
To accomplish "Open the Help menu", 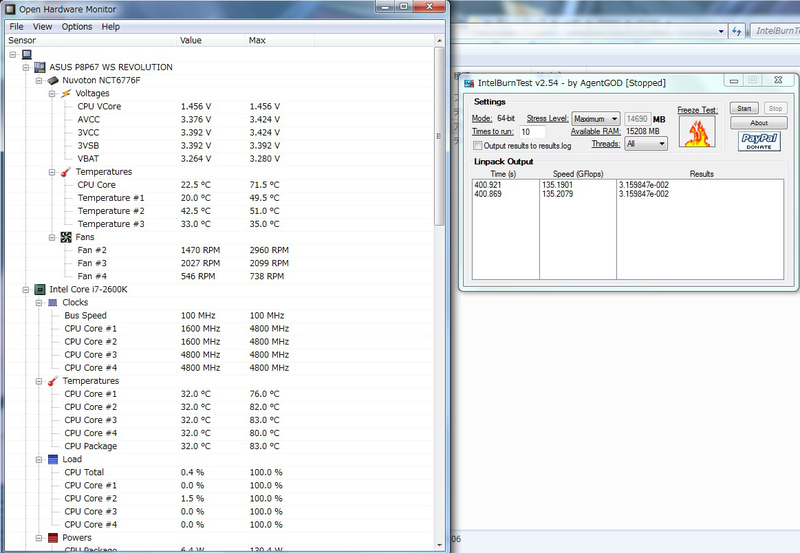I will click(x=110, y=27).
